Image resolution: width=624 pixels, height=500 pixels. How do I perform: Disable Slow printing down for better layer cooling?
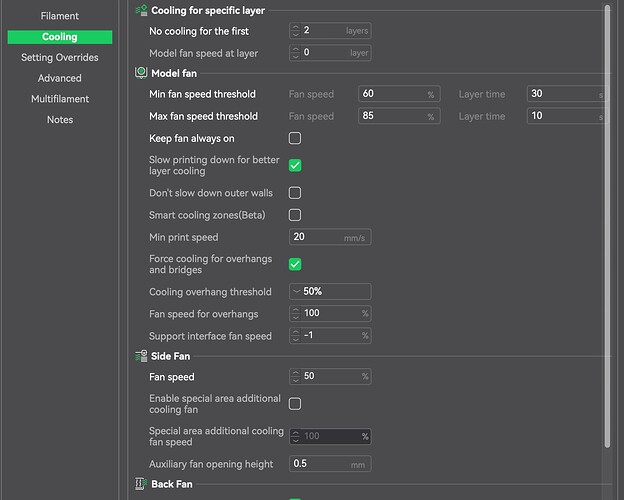point(295,165)
